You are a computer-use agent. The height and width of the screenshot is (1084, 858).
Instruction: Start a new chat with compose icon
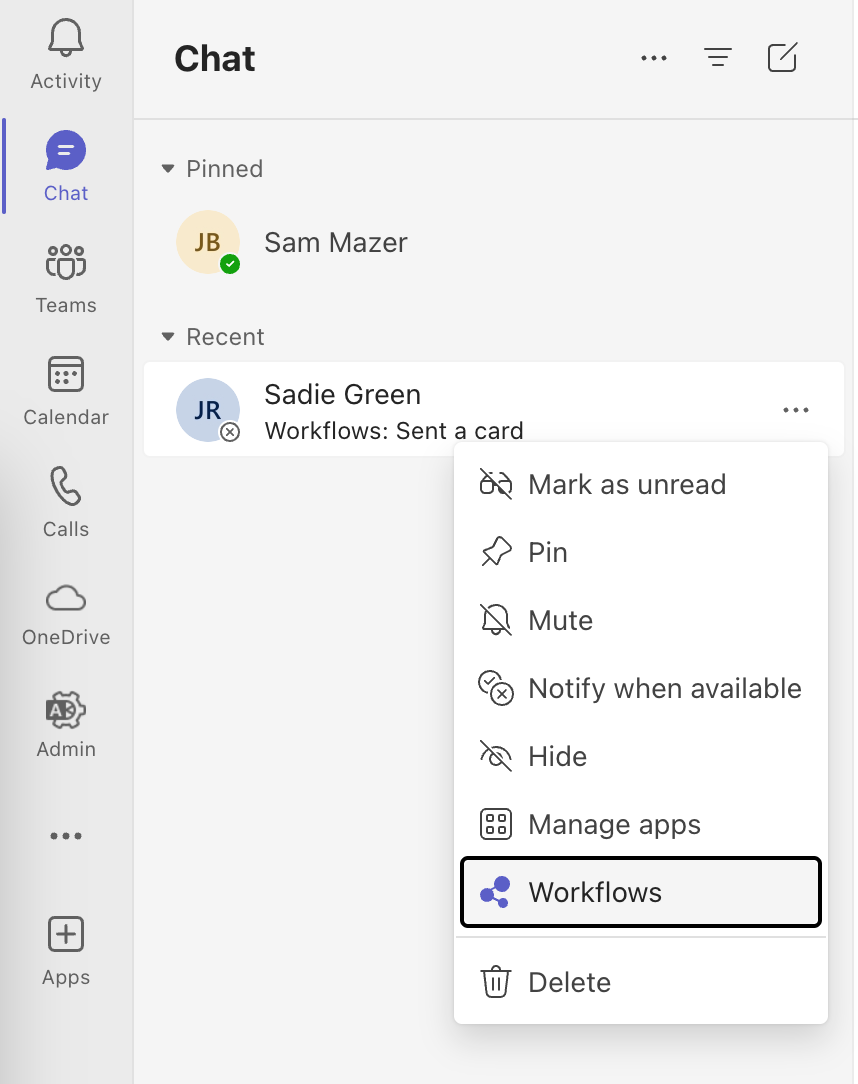782,58
